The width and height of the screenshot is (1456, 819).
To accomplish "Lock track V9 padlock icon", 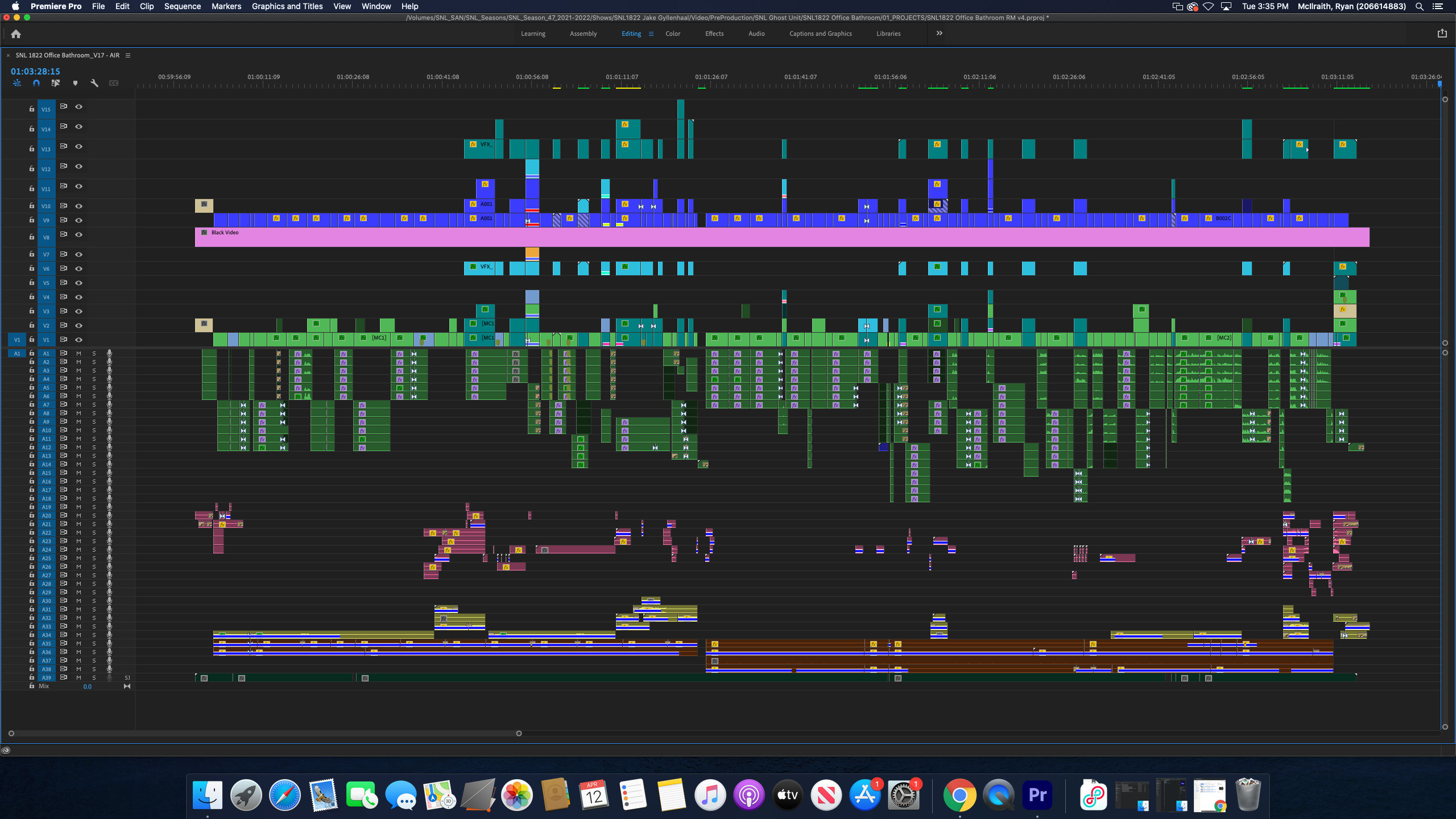I will (x=32, y=220).
